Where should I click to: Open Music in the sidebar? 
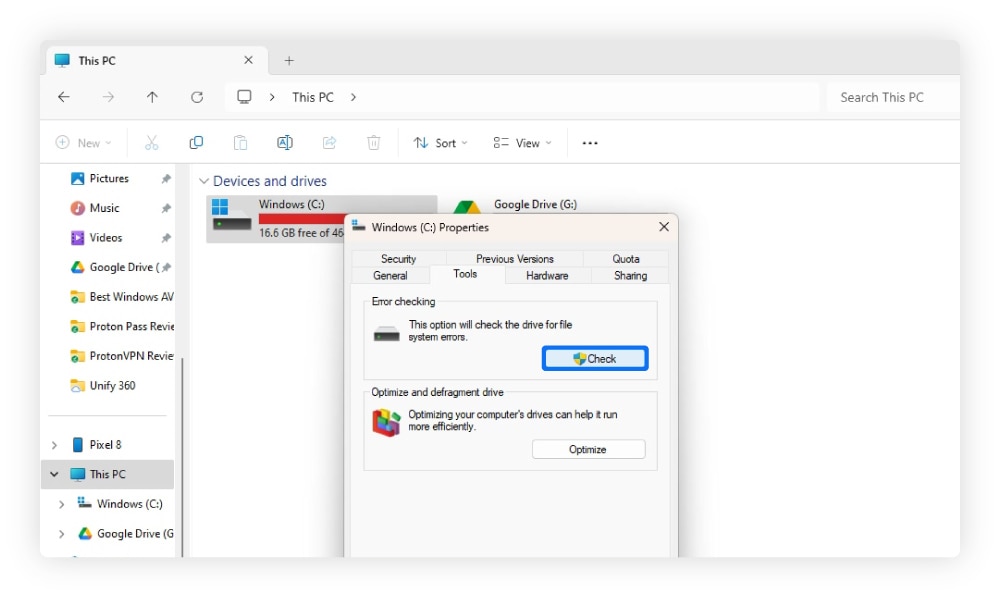(104, 208)
